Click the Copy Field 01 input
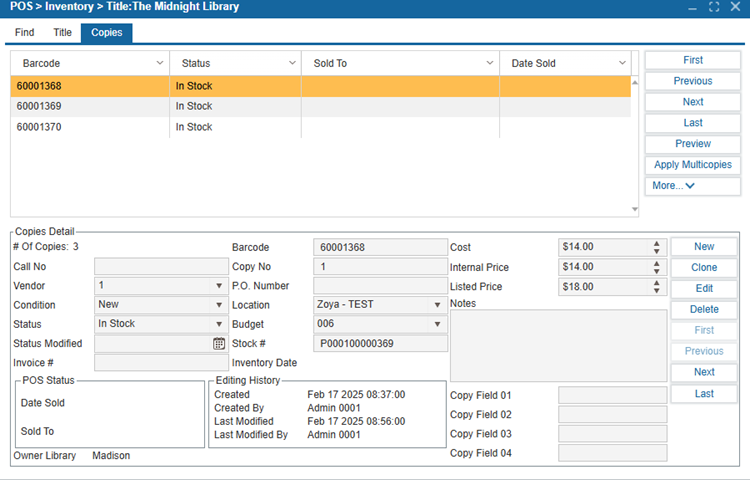Viewport: 750px width, 480px height. [612, 395]
